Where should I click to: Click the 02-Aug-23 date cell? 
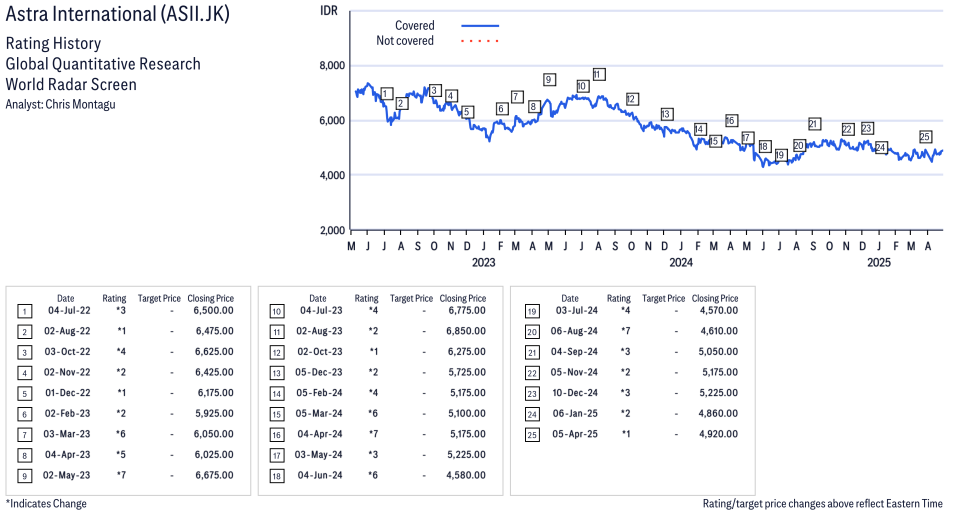click(x=319, y=331)
